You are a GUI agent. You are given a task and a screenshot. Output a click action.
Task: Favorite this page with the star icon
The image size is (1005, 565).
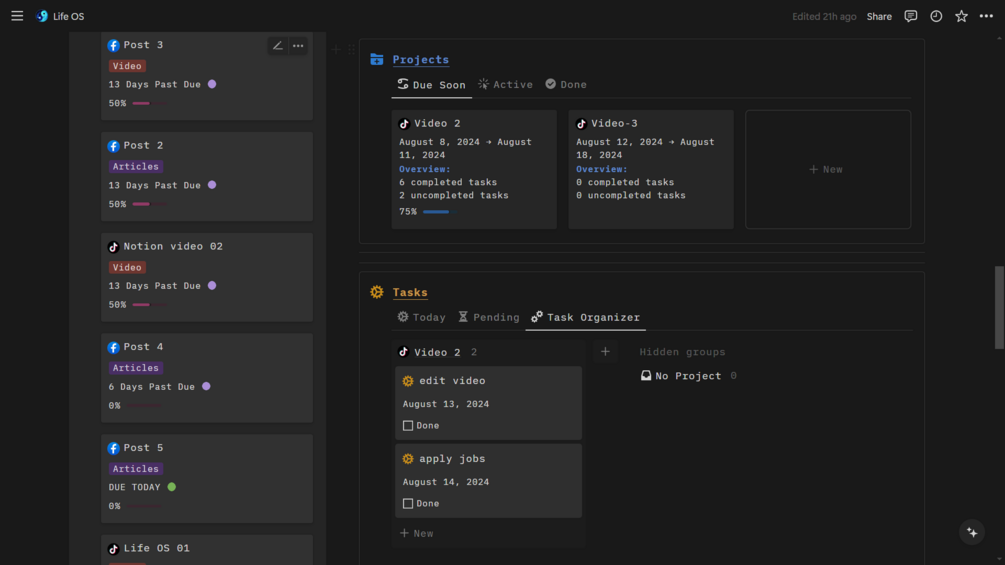point(961,16)
